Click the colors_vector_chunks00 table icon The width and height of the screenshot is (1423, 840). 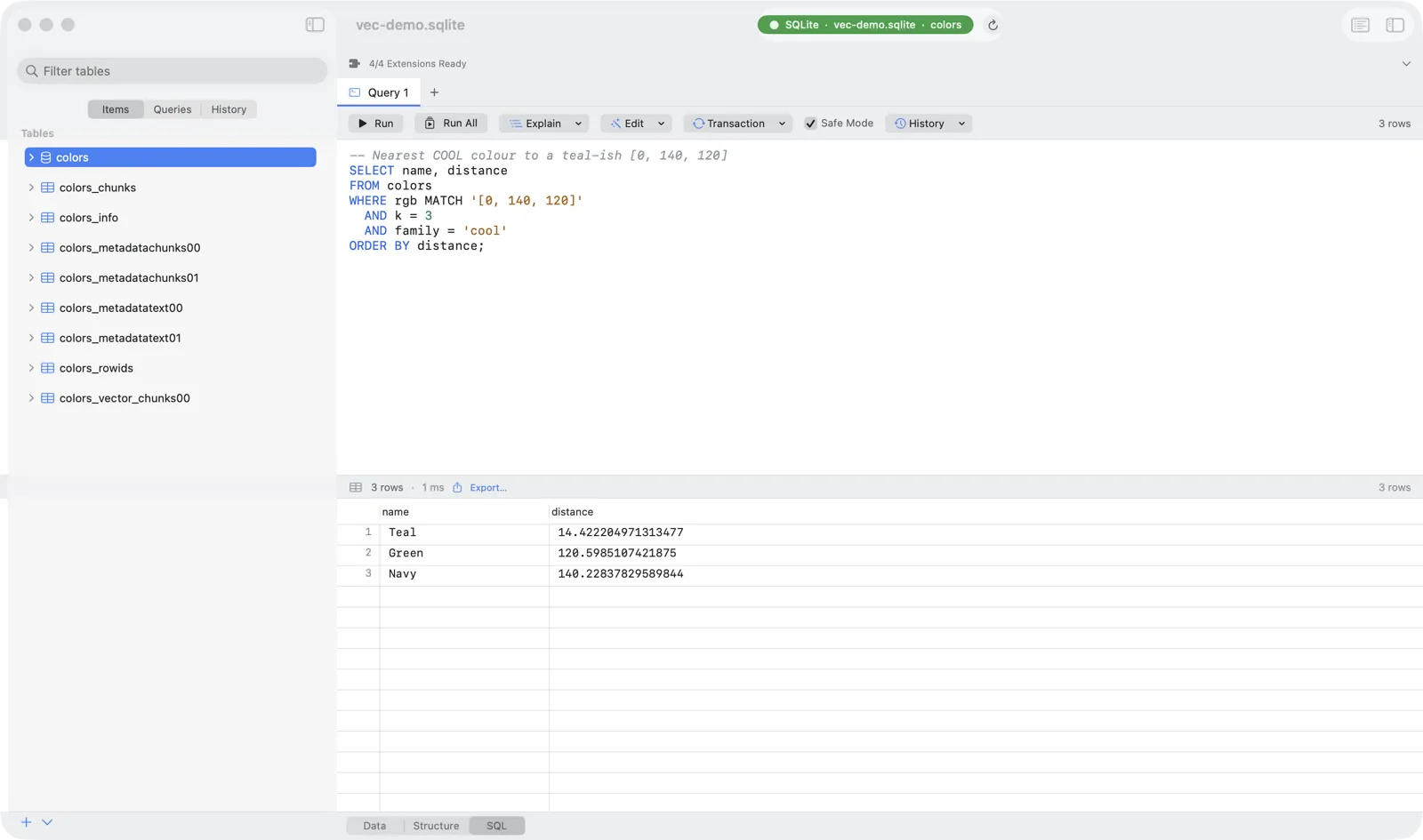pyautogui.click(x=48, y=398)
